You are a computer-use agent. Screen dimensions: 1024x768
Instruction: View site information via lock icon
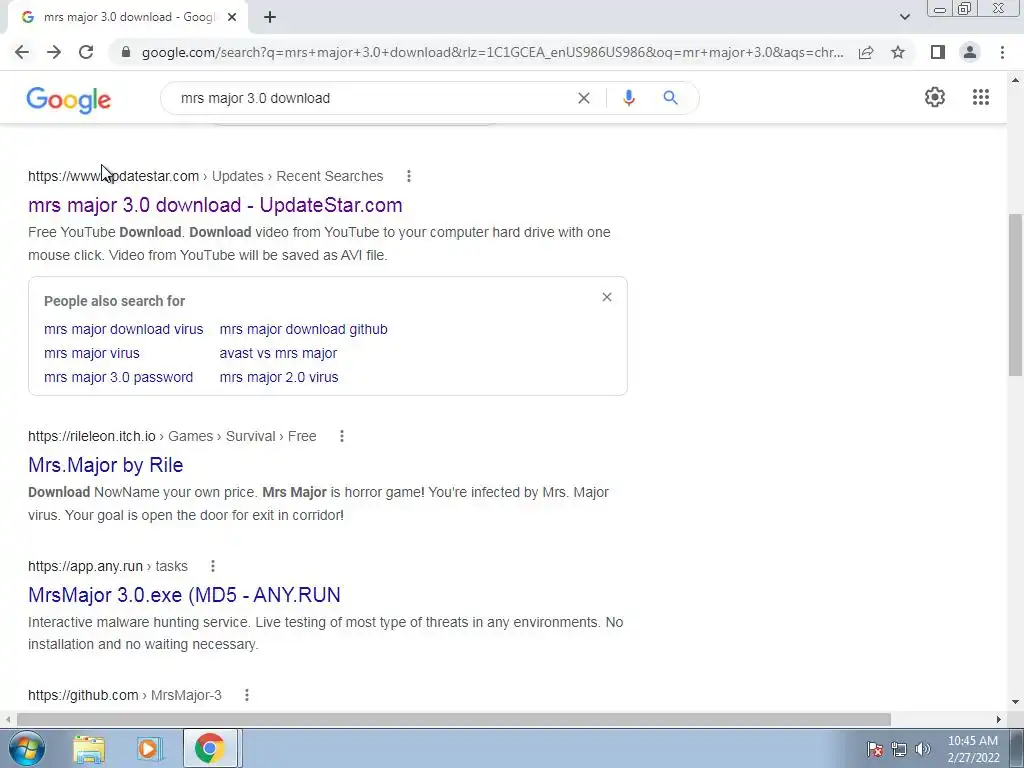click(126, 52)
